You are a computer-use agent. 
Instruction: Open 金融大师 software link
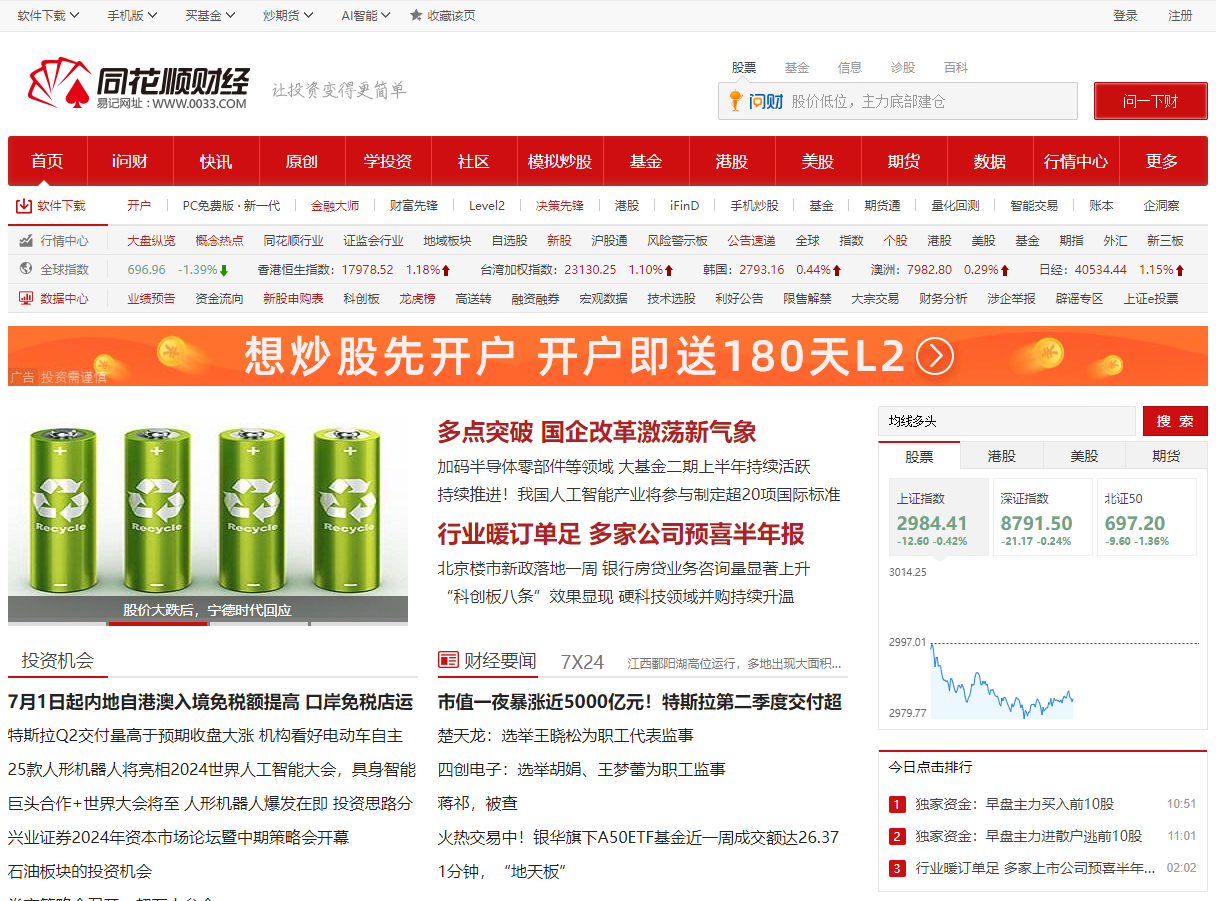click(335, 206)
